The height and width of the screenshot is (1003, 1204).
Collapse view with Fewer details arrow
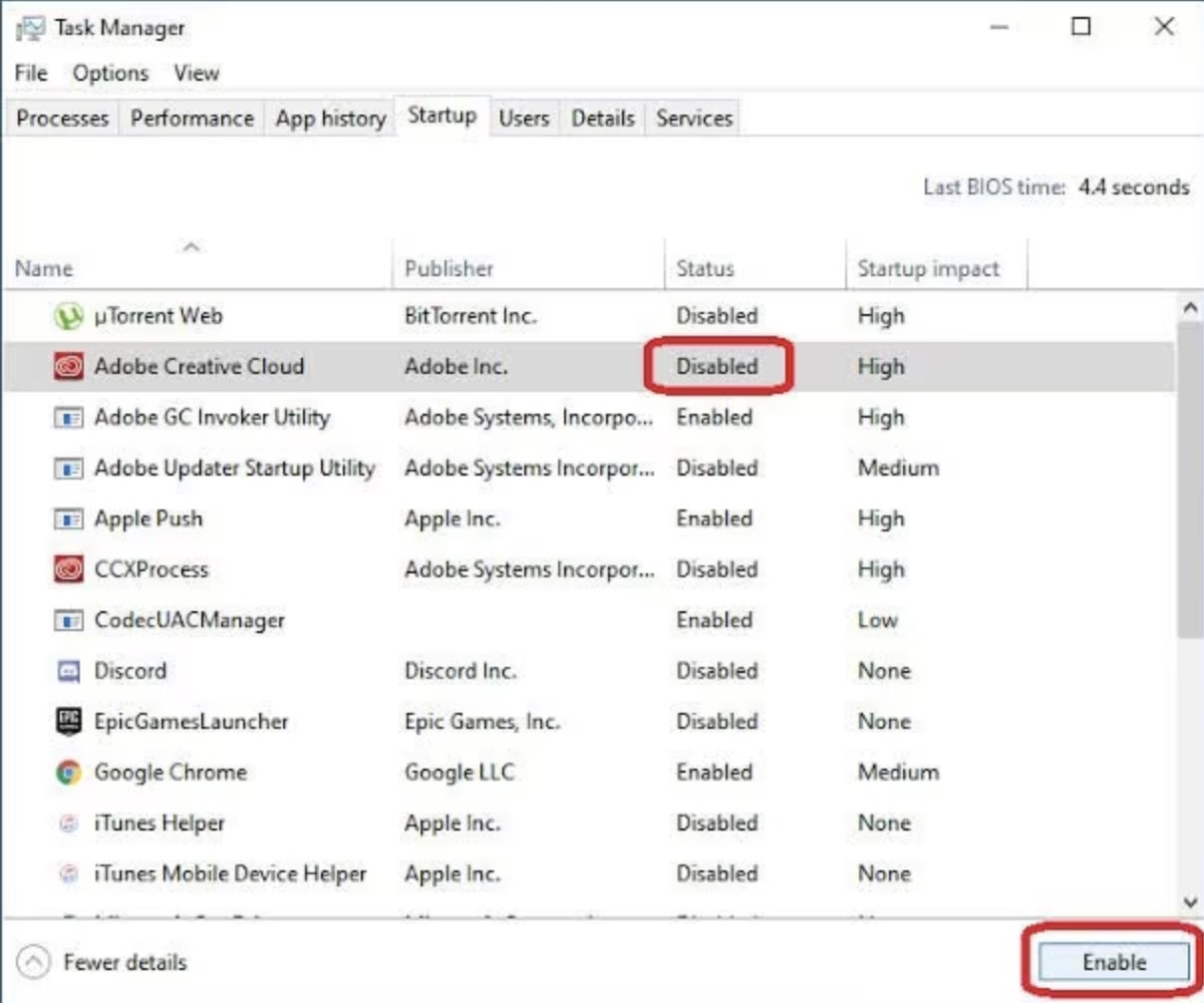pos(34,962)
